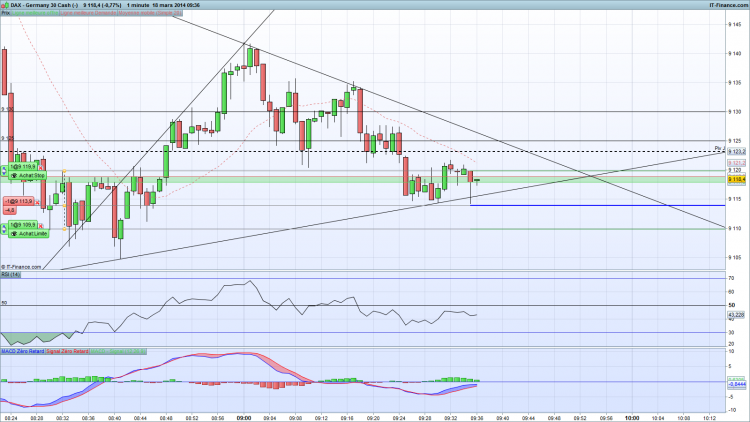Click the yellow current price tag 9 118,4
This screenshot has width=750, height=422.
click(737, 179)
